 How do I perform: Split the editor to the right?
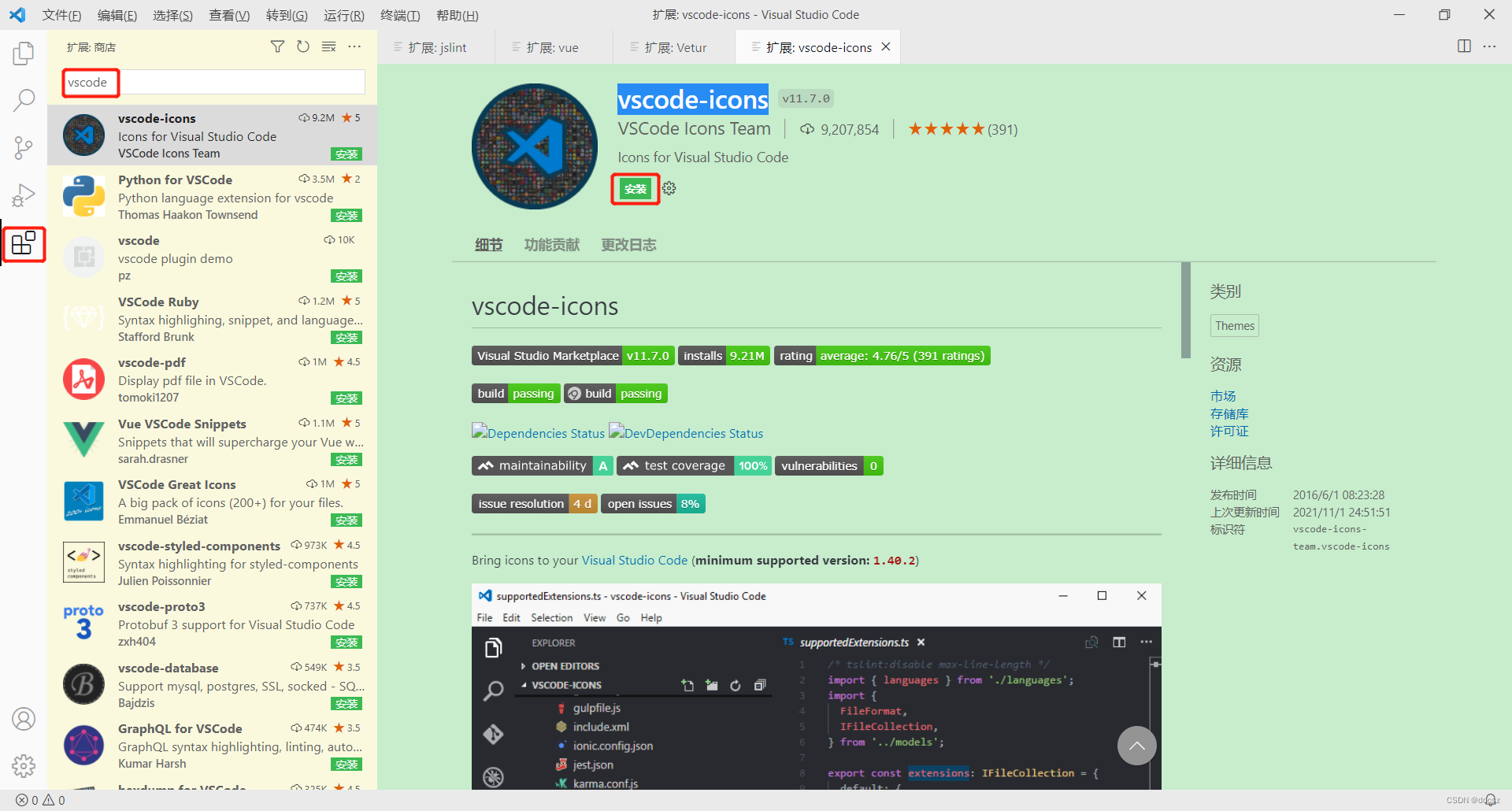pyautogui.click(x=1464, y=46)
